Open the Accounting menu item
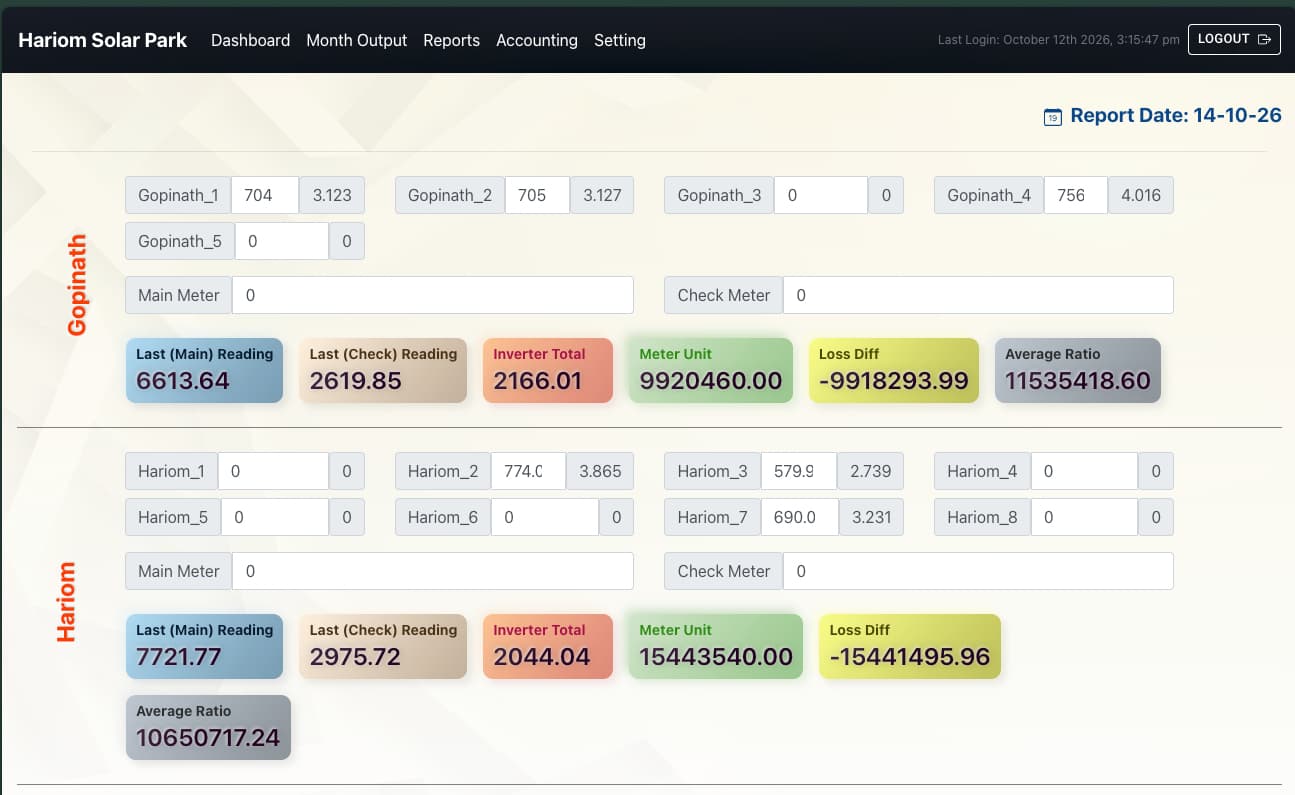Viewport: 1295px width, 795px height. (537, 40)
